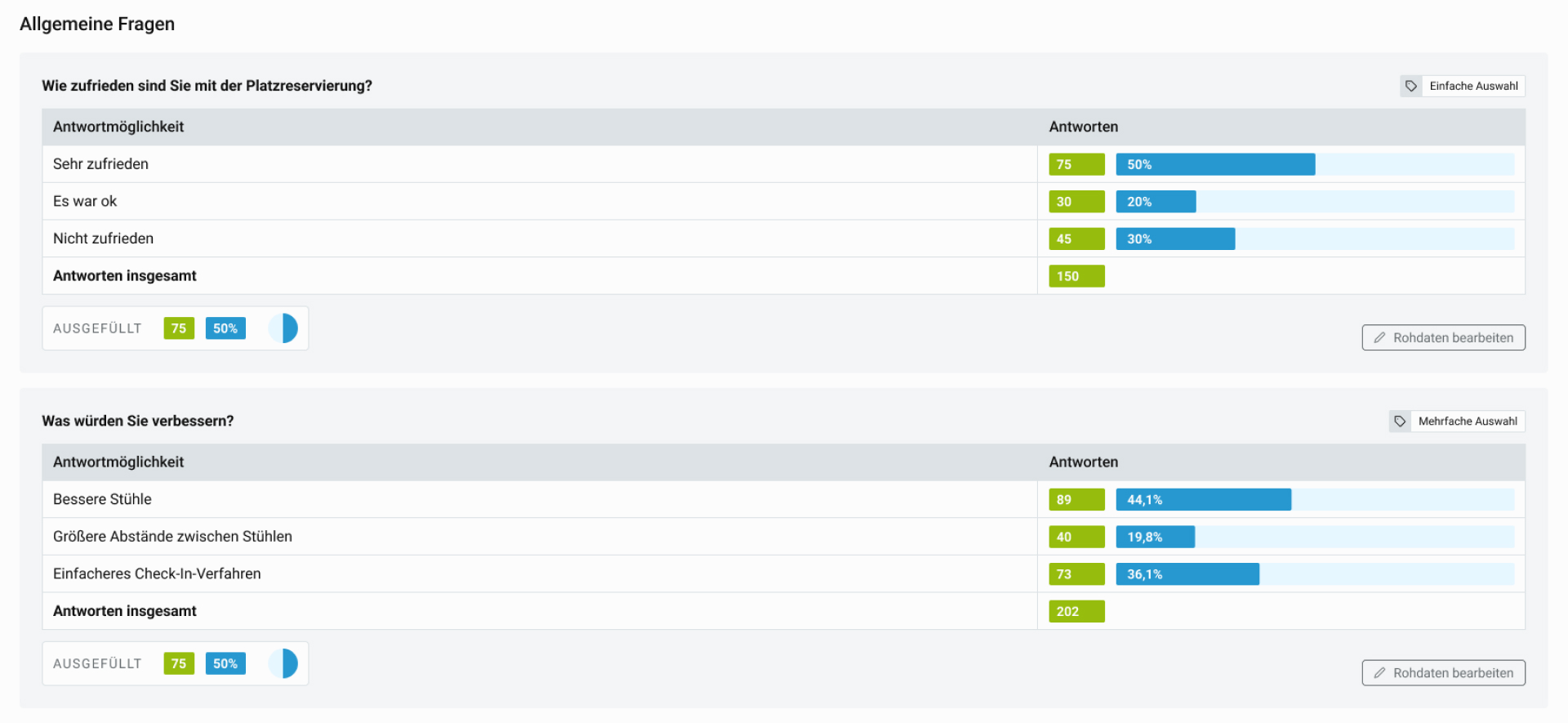The image size is (1568, 723).
Task: Select the Bessere Stühle answer row
Action: [x=102, y=499]
